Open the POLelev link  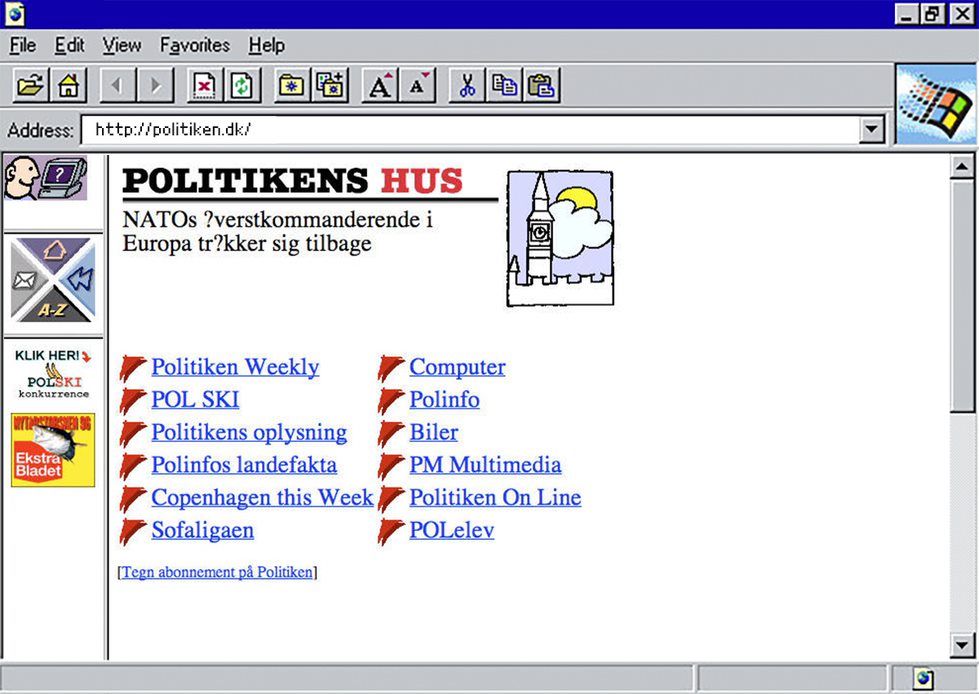pyautogui.click(x=452, y=530)
